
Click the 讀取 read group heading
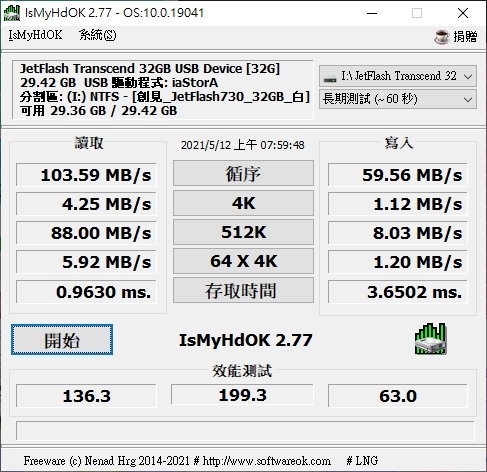(x=89, y=143)
